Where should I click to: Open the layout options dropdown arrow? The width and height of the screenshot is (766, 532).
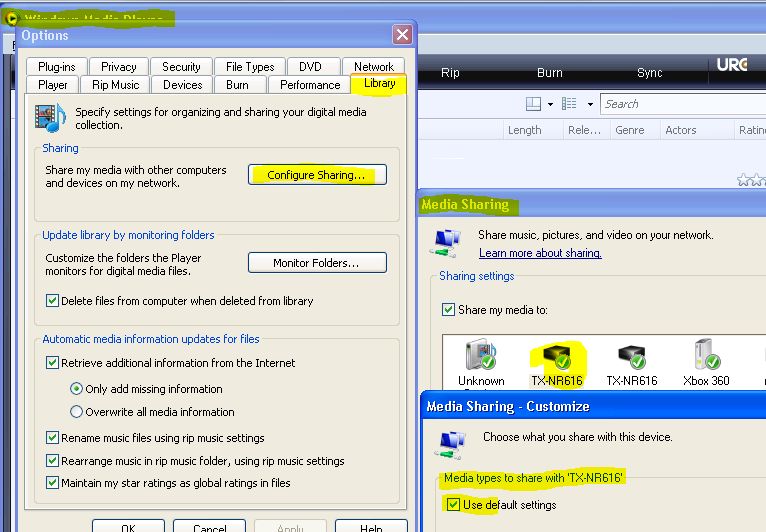(550, 104)
